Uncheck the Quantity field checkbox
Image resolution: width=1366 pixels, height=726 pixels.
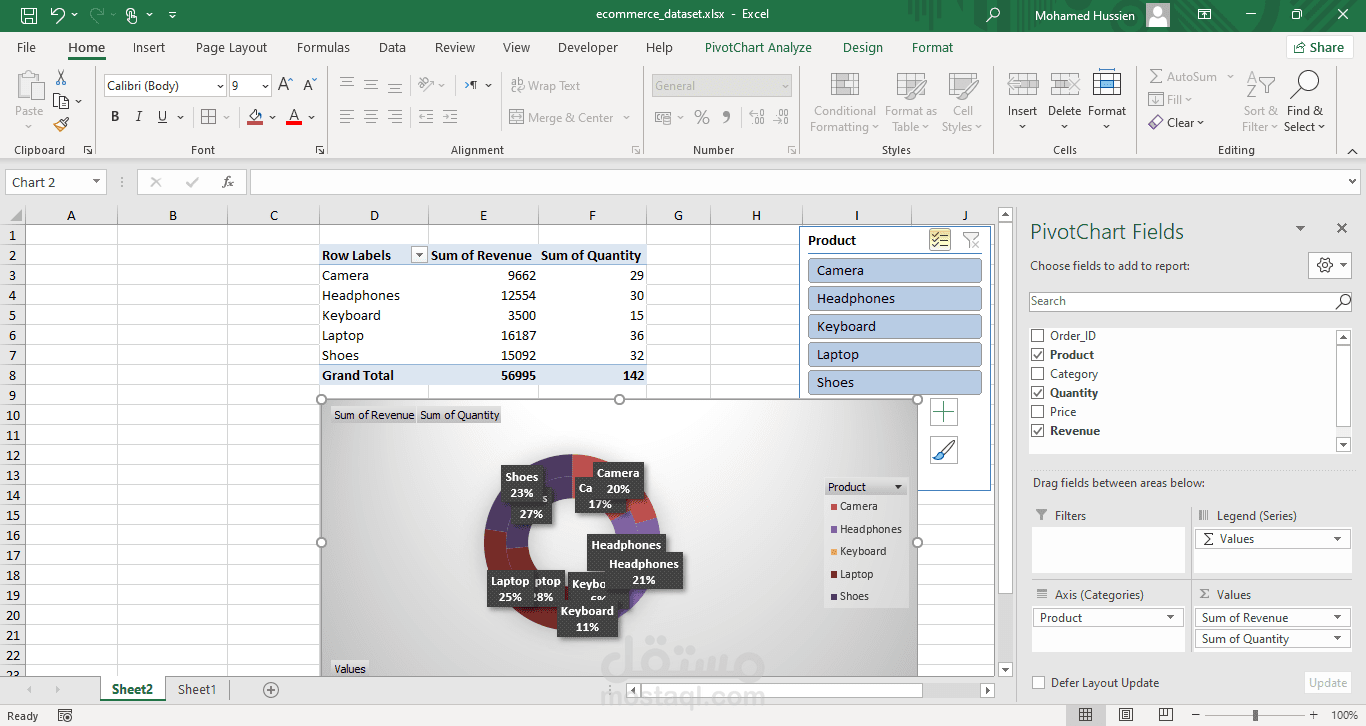(1037, 393)
